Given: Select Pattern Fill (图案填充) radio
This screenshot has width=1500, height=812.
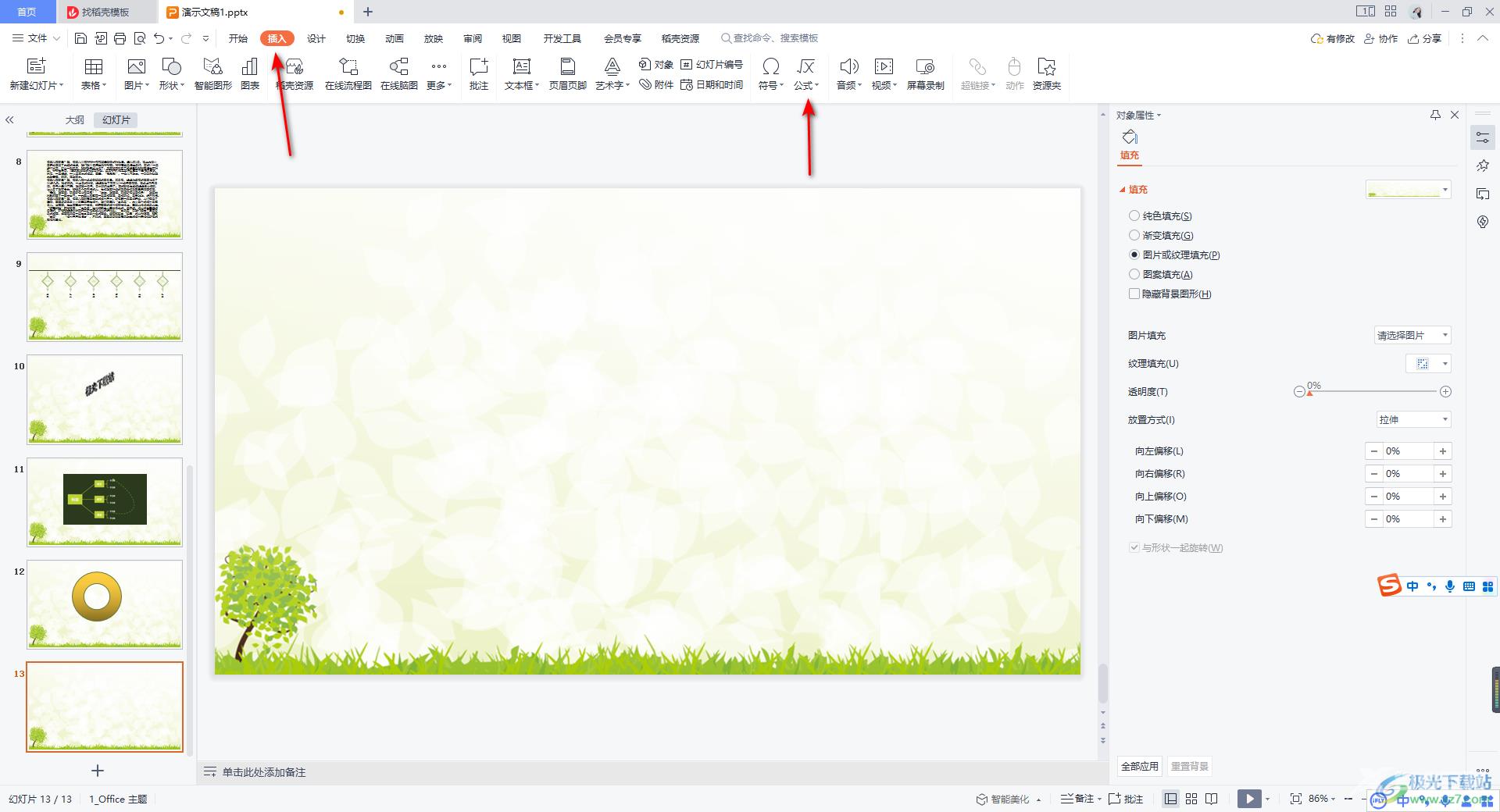Looking at the screenshot, I should click(1134, 274).
